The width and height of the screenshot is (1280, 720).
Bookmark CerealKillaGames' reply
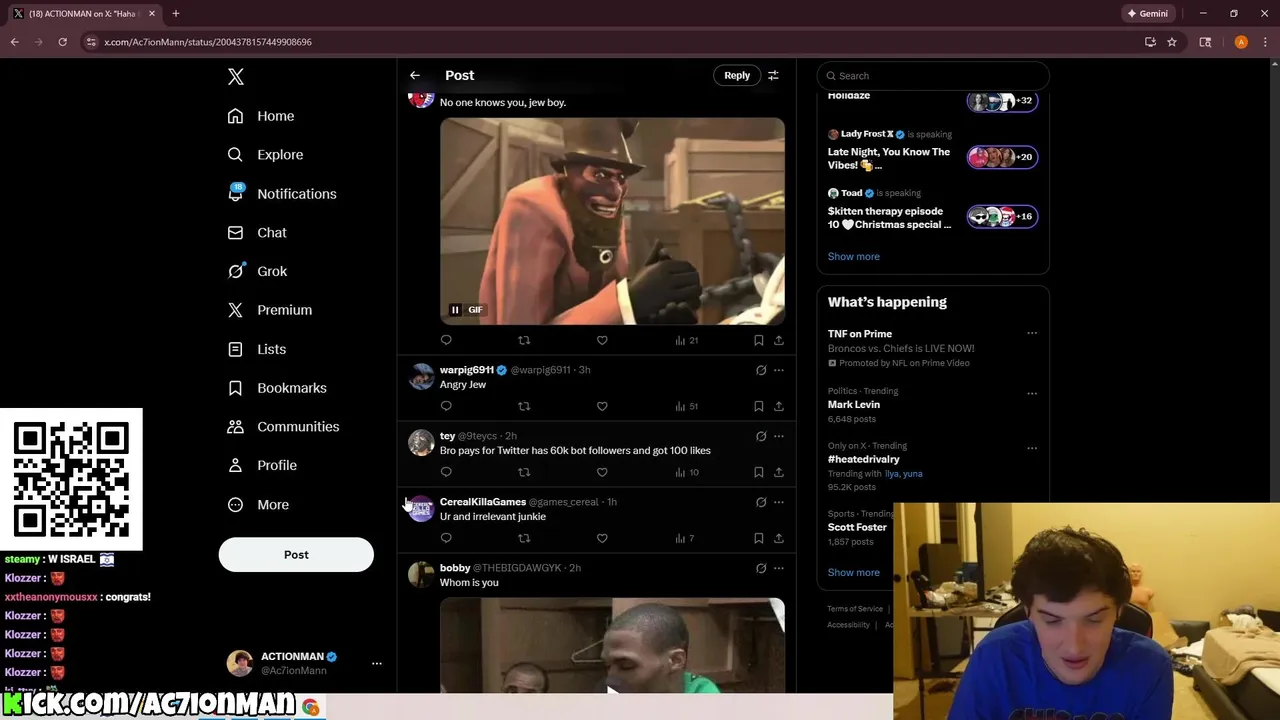coord(759,538)
